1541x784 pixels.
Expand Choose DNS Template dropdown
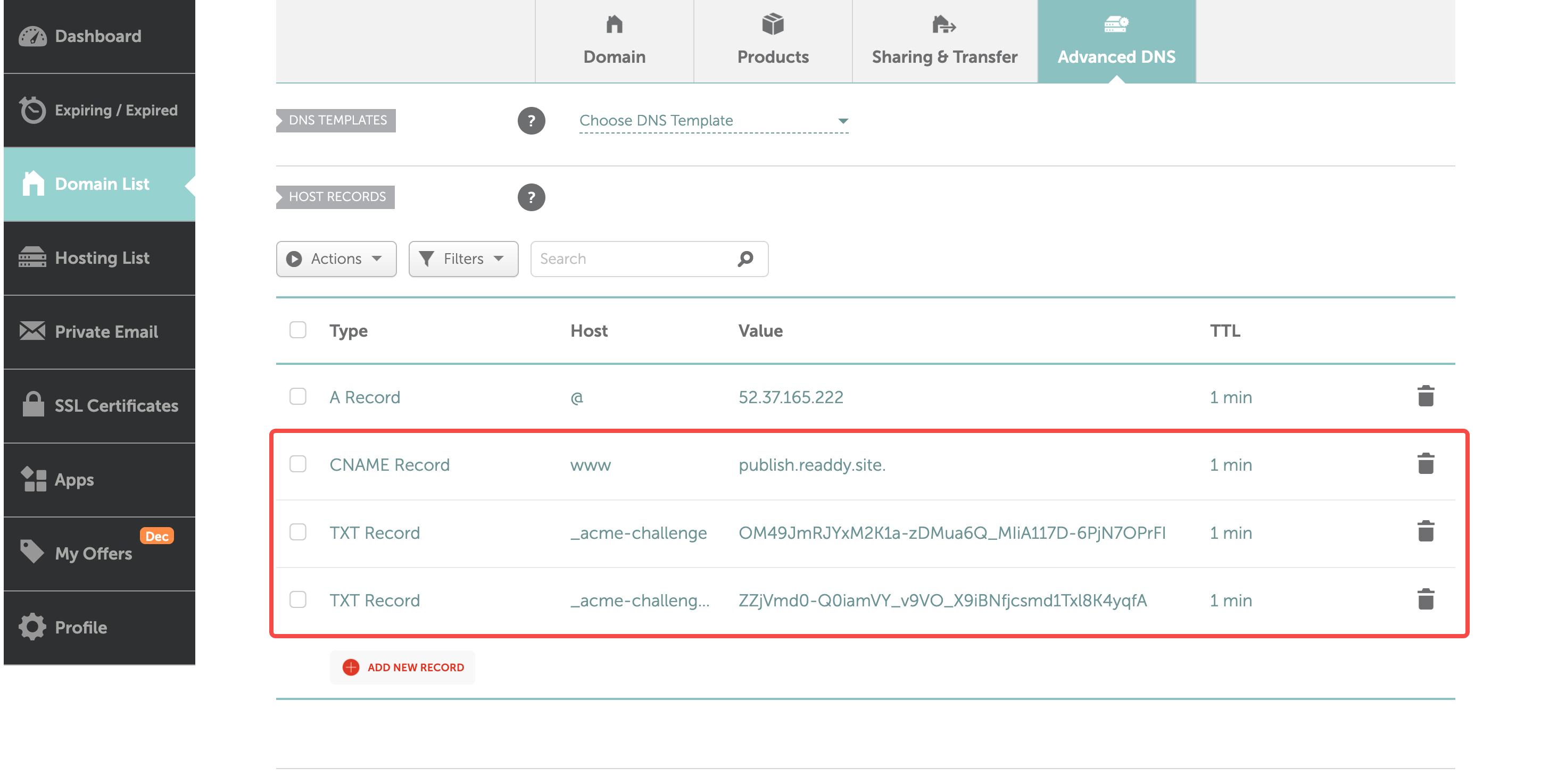click(x=713, y=121)
